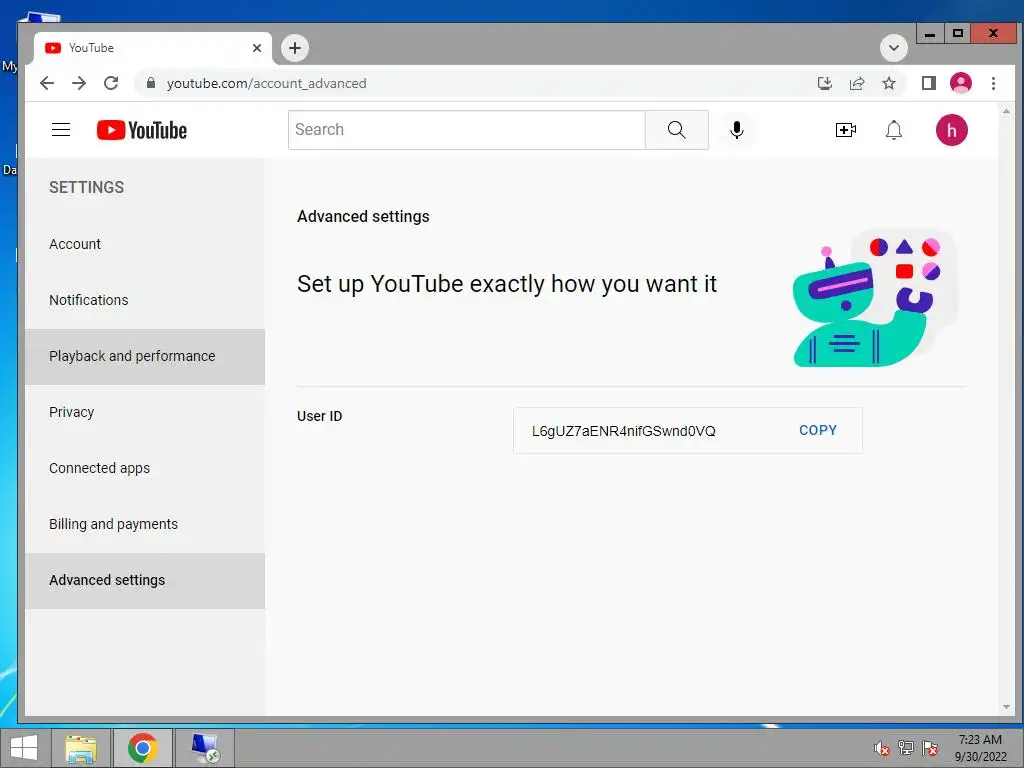Click the taskbar clock
Viewport: 1024px width, 768px height.
point(980,748)
